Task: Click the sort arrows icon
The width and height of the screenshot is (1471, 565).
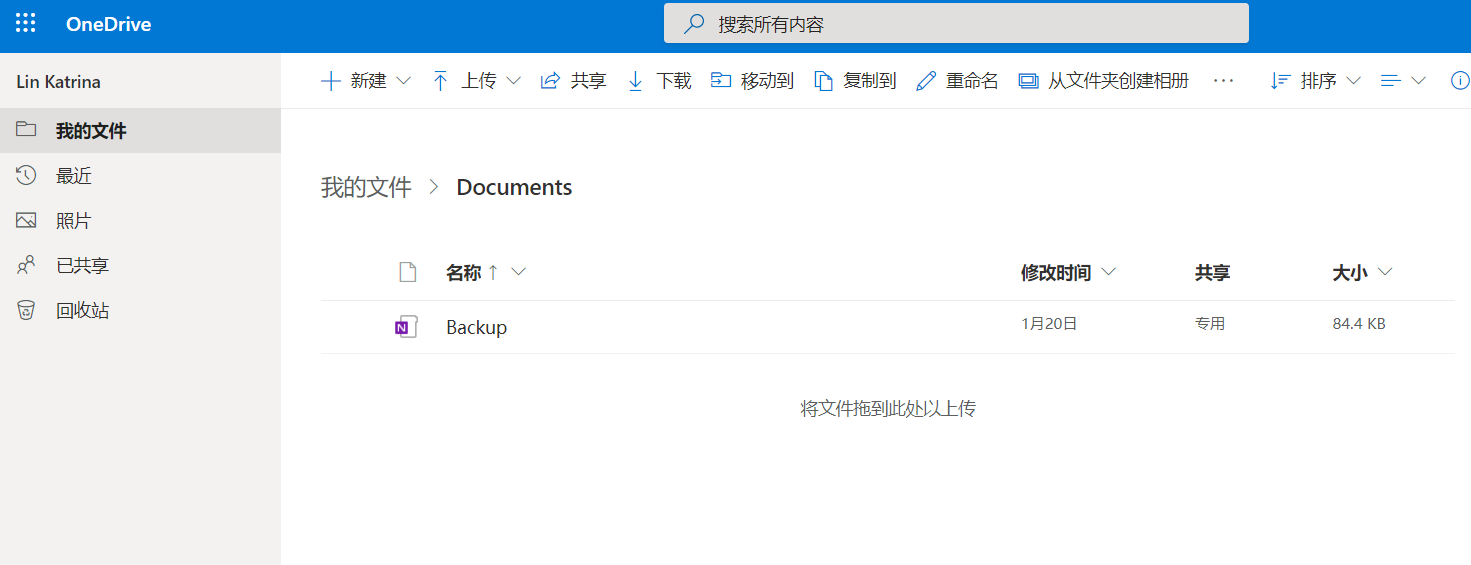Action: click(1280, 81)
